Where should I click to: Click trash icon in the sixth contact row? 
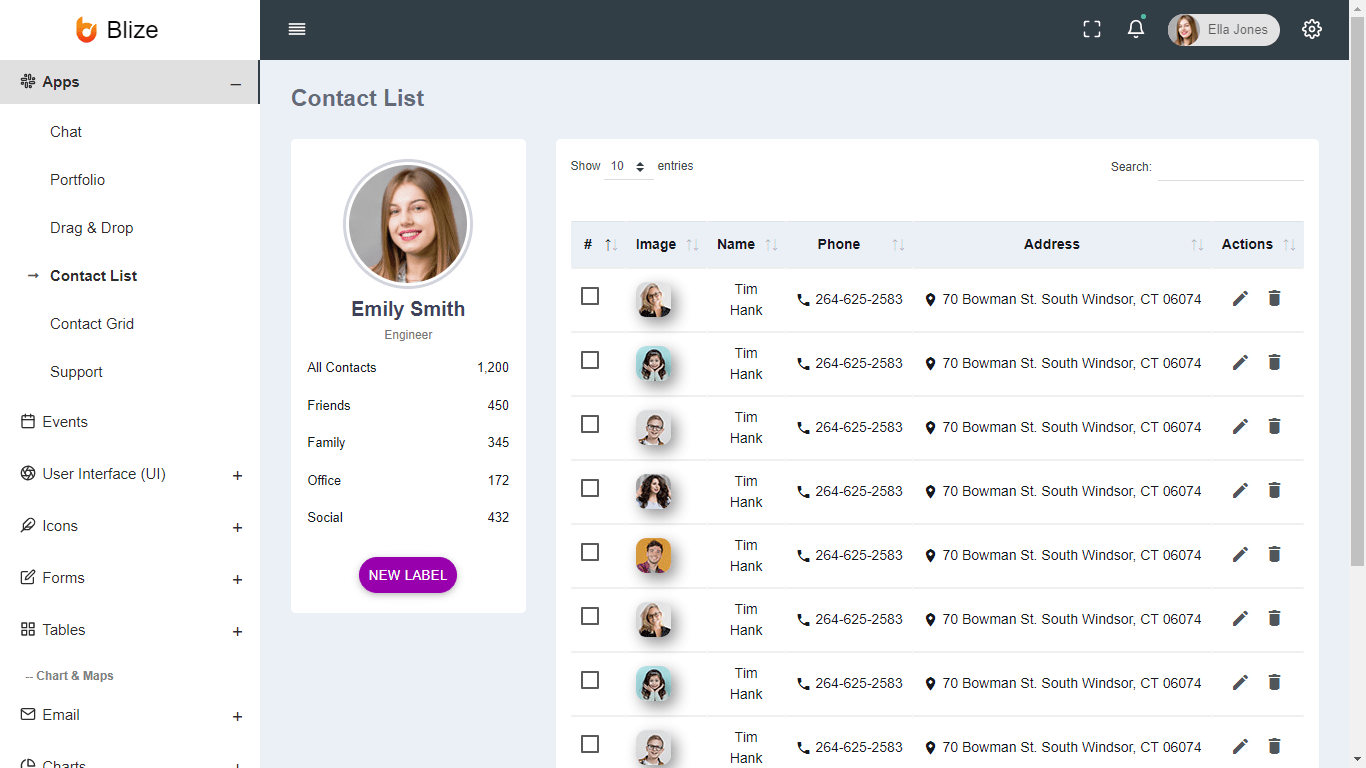[x=1274, y=618]
